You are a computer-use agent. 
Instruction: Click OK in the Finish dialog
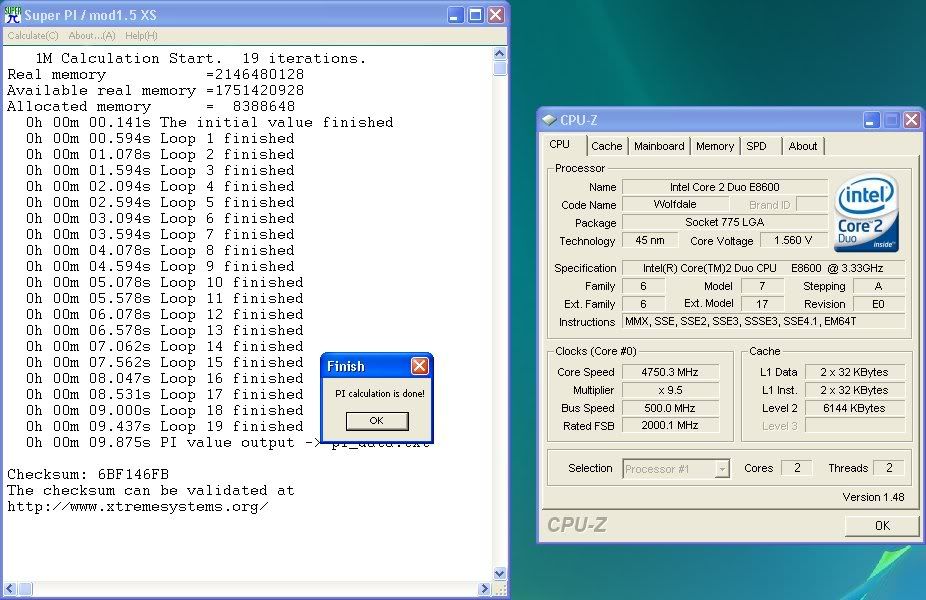point(377,420)
